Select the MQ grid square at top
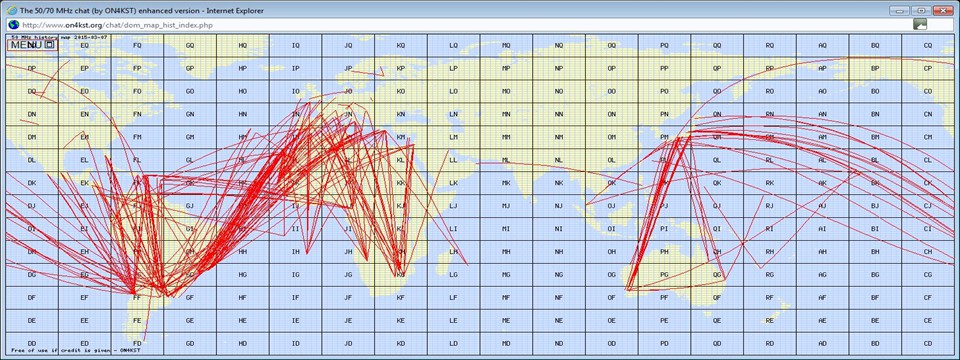 (506, 45)
